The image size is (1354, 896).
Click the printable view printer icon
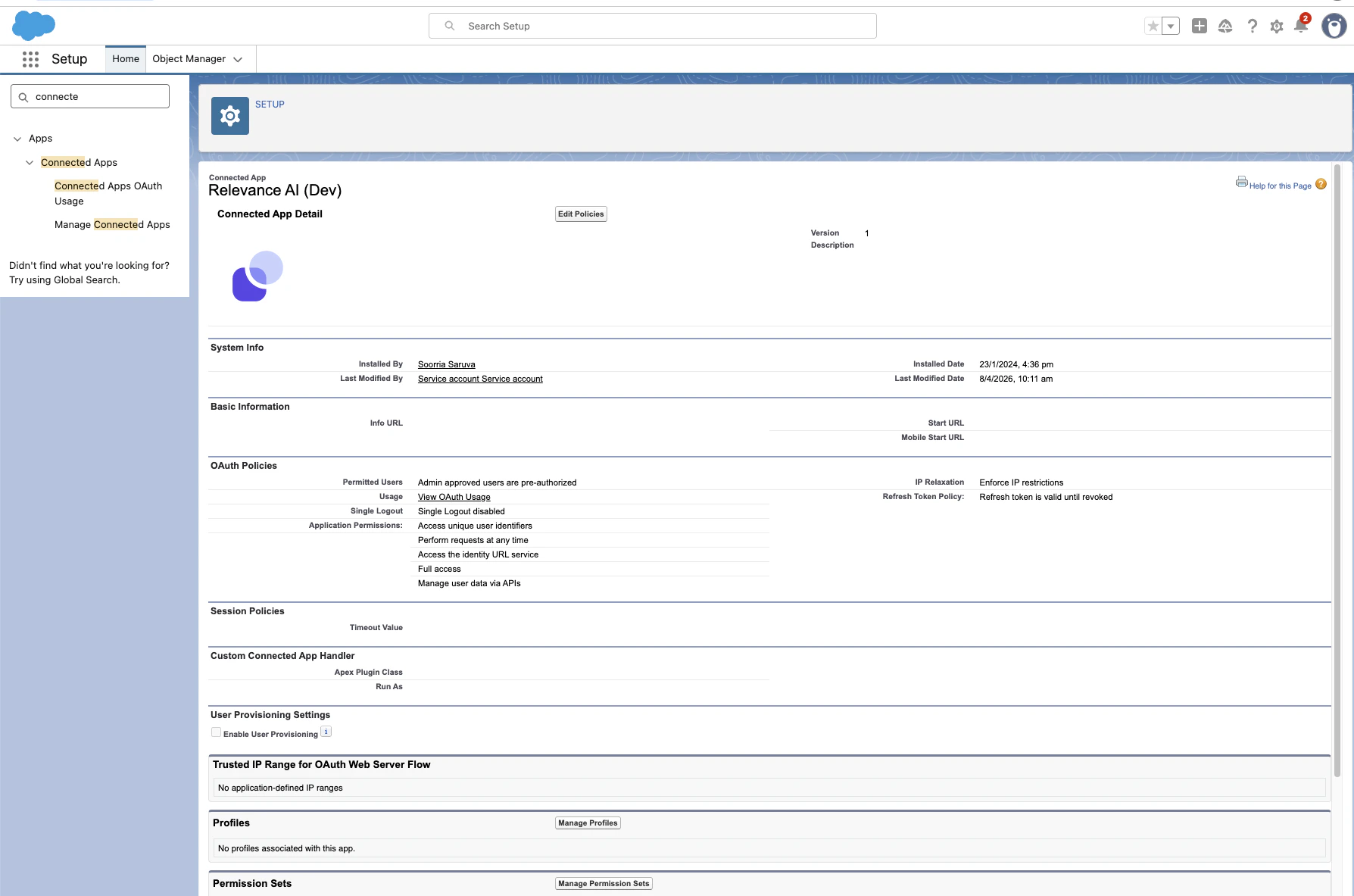(x=1241, y=182)
